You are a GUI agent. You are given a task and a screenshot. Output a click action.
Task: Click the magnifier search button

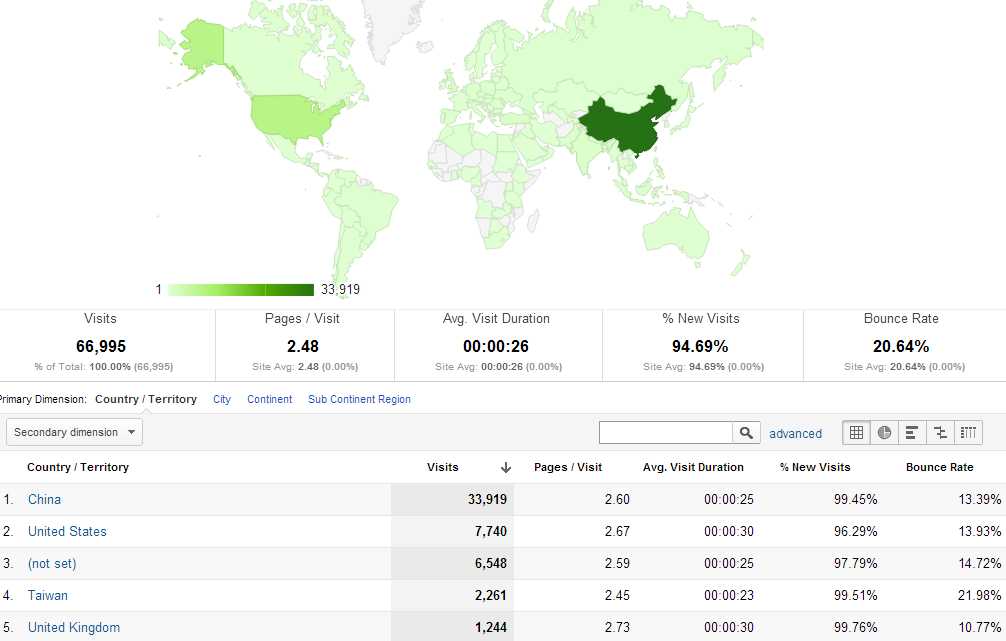(x=746, y=432)
